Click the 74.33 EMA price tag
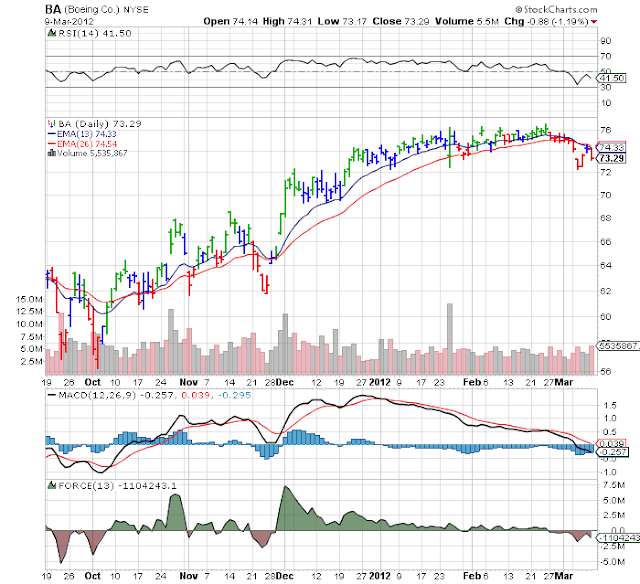 [x=611, y=147]
